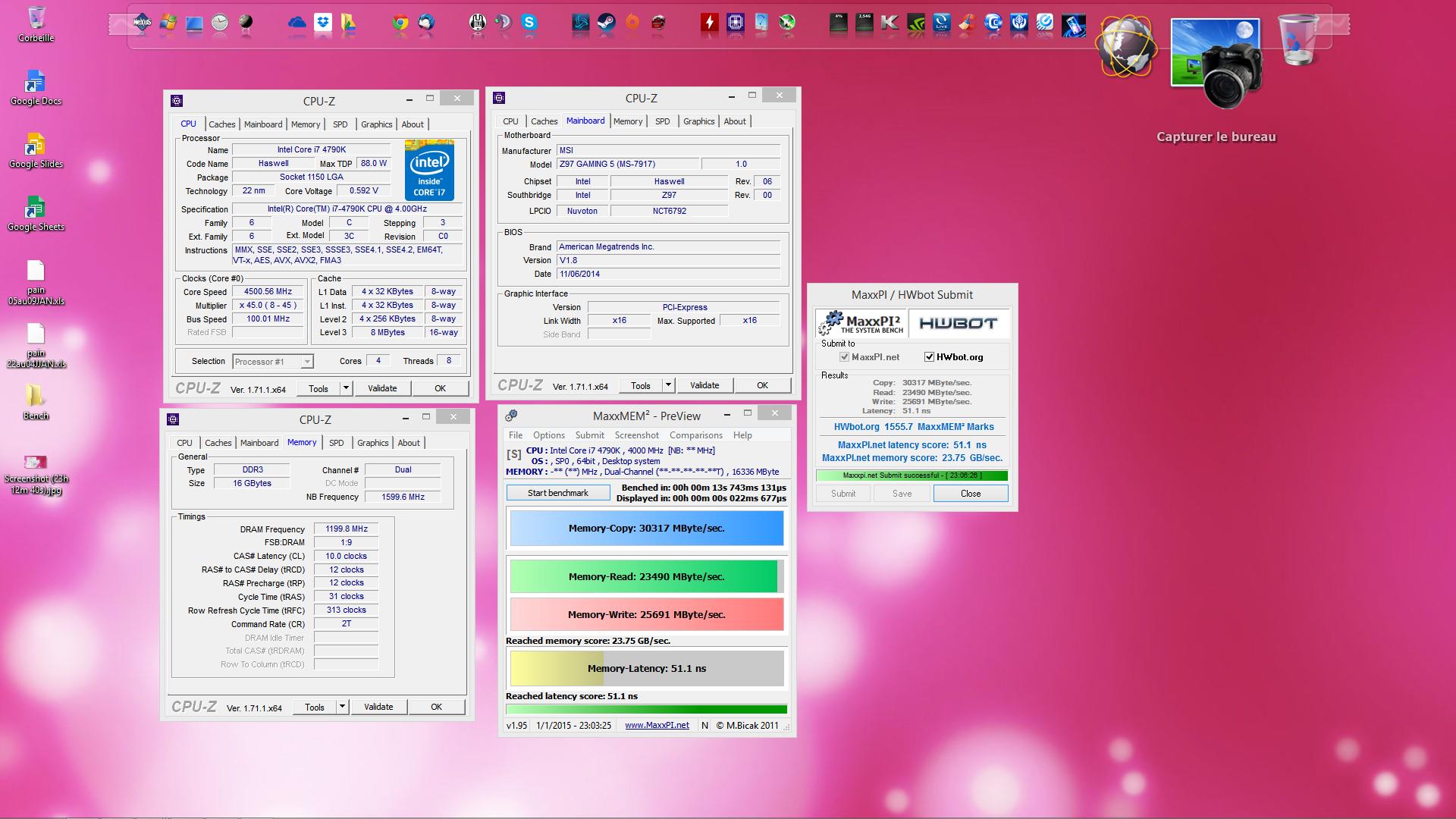Open the dock recycle bin icon
This screenshot has width=1456, height=819.
1299,39
